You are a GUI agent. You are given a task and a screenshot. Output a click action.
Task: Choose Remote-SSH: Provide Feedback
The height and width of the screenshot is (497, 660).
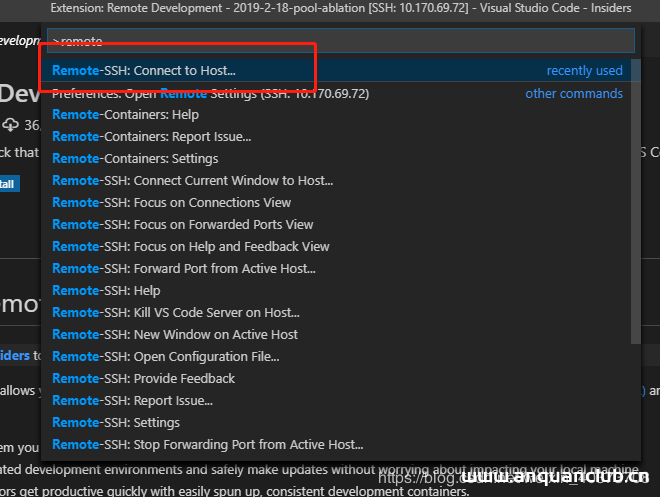click(x=336, y=378)
